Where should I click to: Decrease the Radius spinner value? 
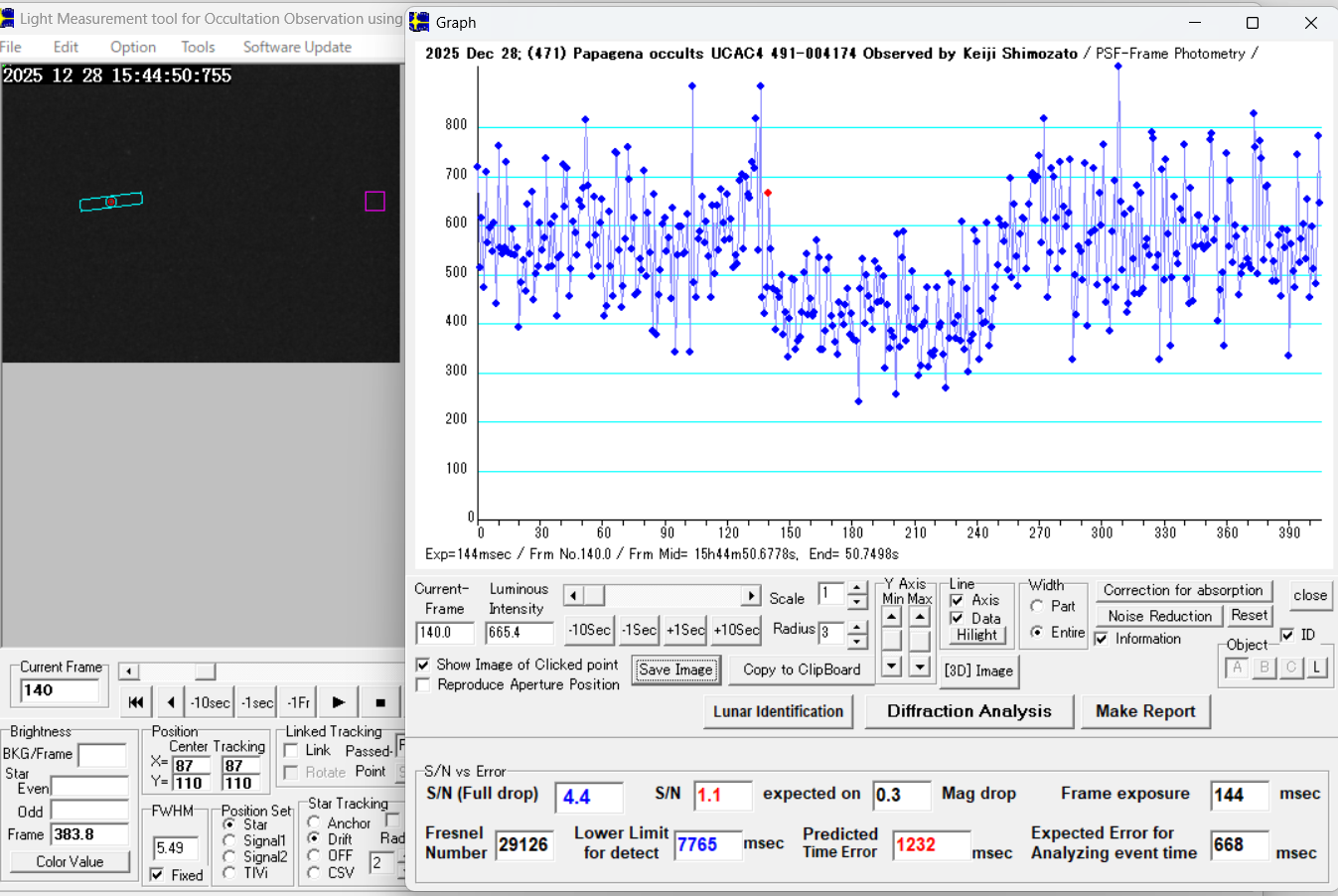857,640
